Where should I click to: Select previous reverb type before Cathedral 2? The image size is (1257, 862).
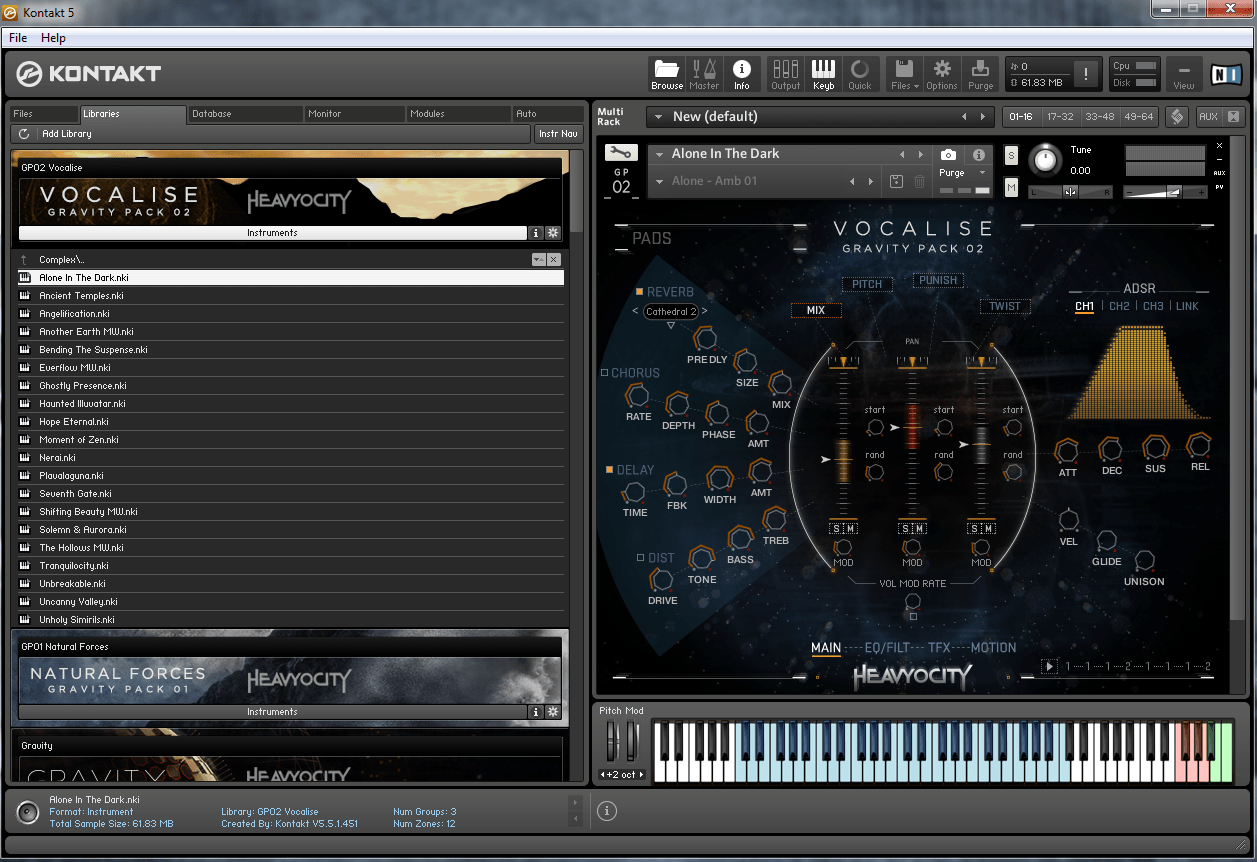pyautogui.click(x=635, y=311)
